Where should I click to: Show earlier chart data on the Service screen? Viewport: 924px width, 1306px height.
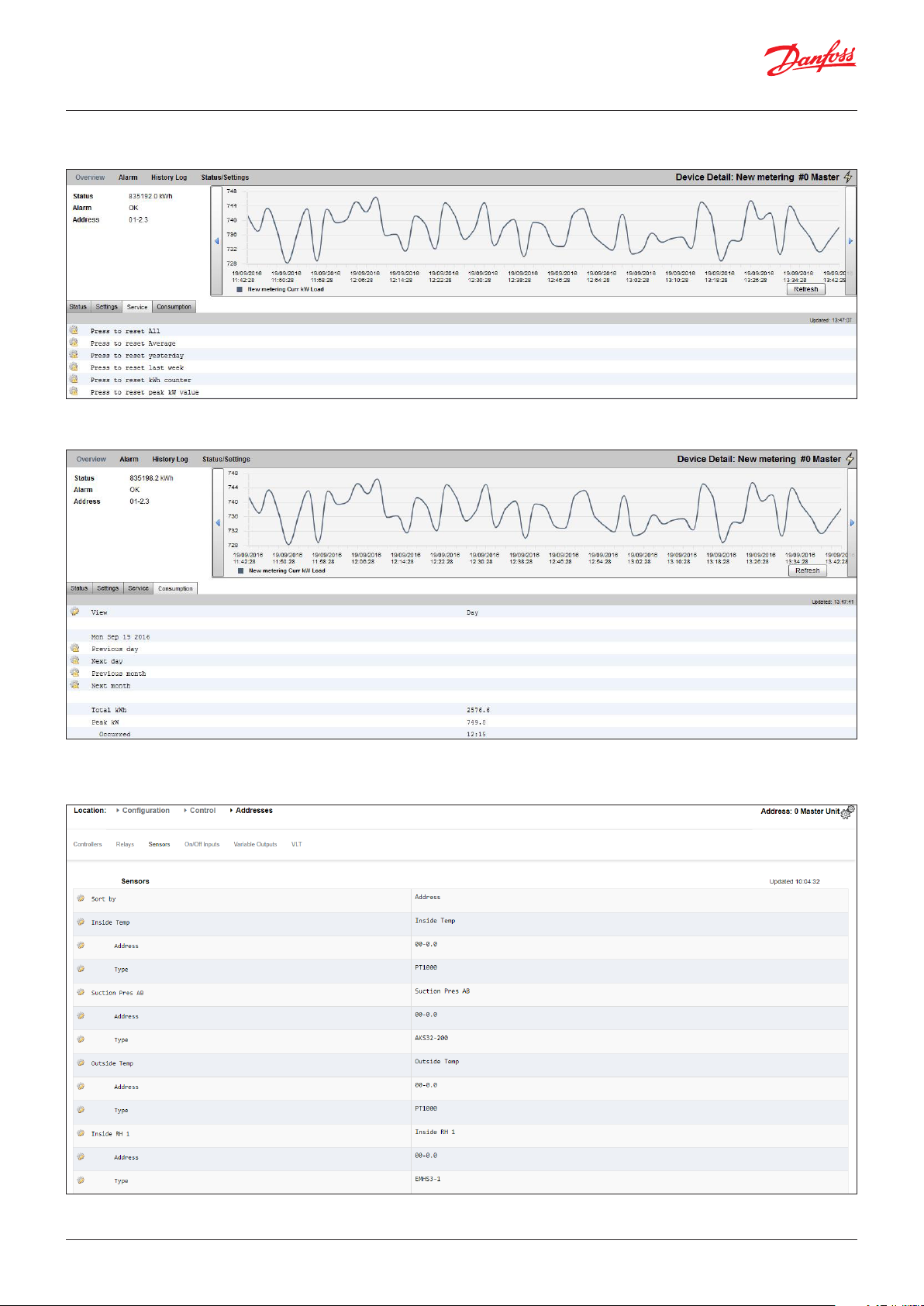tap(216, 241)
